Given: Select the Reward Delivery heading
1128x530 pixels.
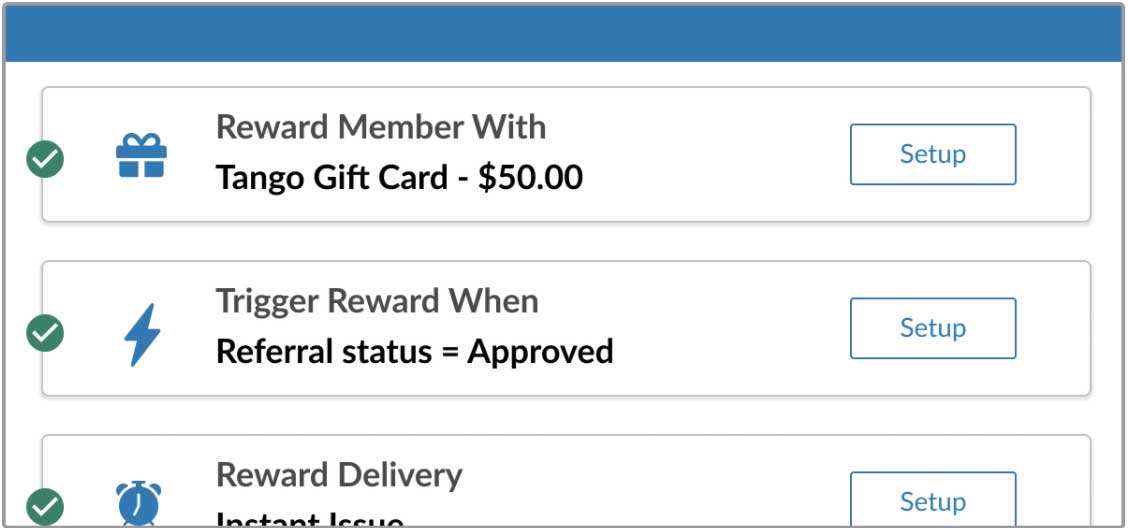Looking at the screenshot, I should point(339,475).
